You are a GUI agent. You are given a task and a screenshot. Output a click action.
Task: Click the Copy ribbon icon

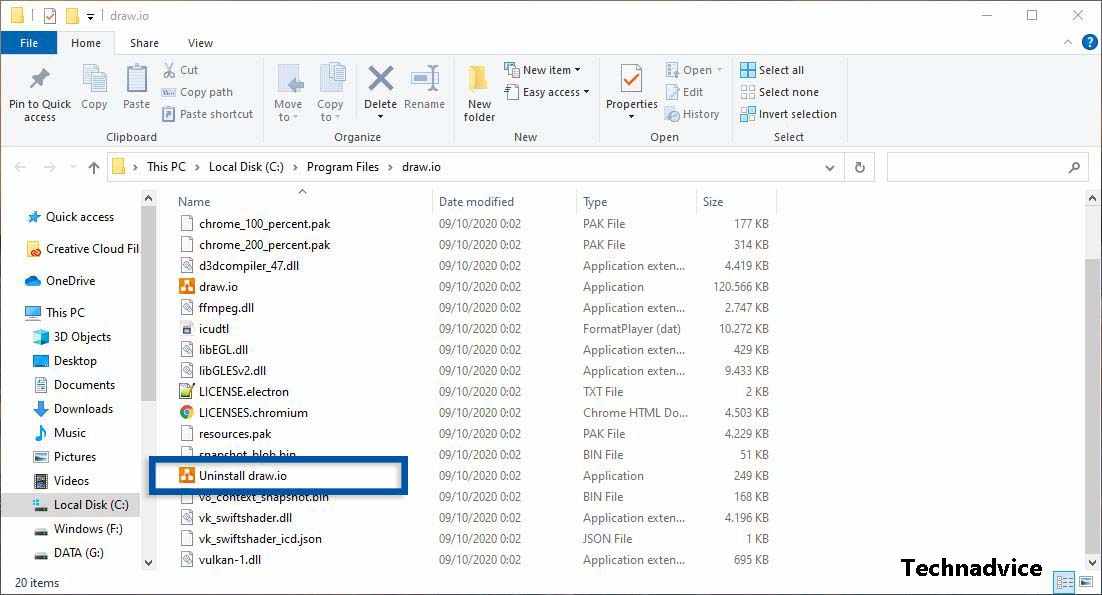[x=94, y=79]
